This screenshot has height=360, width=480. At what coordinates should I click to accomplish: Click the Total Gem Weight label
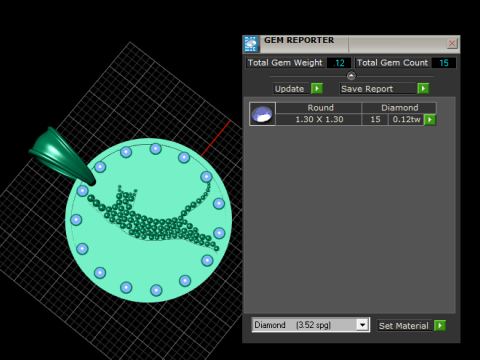pos(285,63)
